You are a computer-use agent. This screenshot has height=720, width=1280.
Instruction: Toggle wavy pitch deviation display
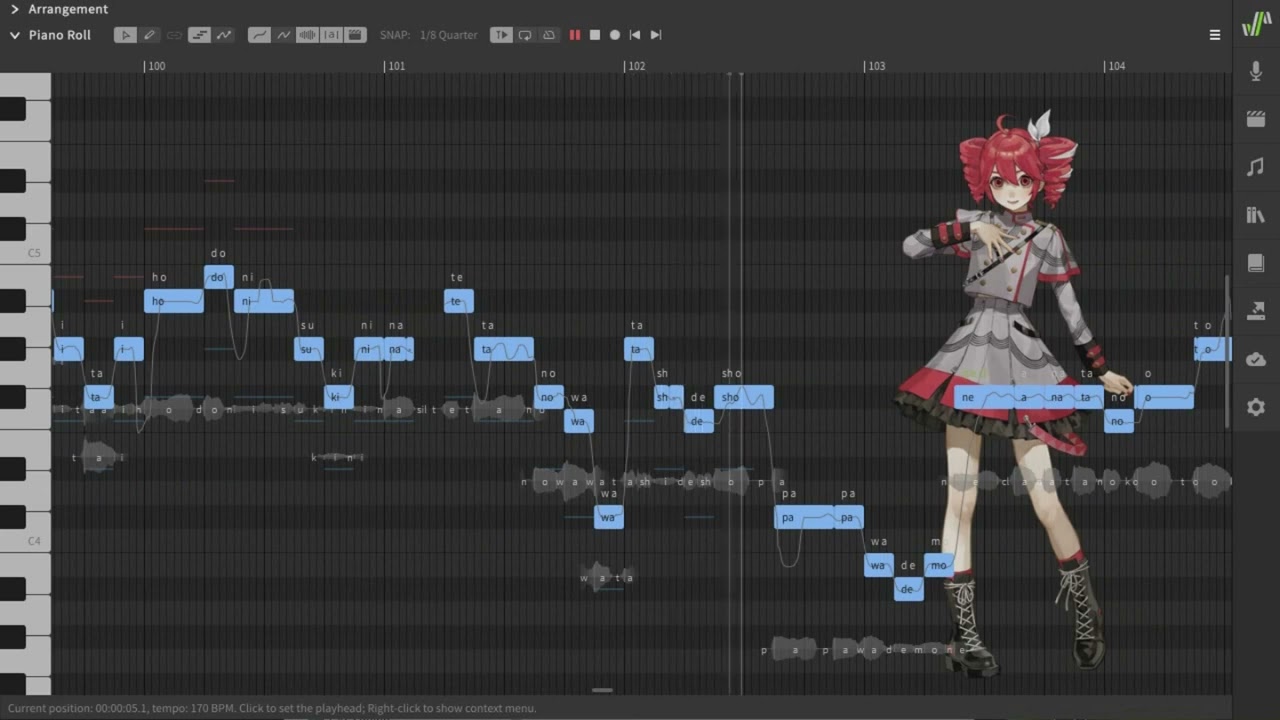(283, 35)
